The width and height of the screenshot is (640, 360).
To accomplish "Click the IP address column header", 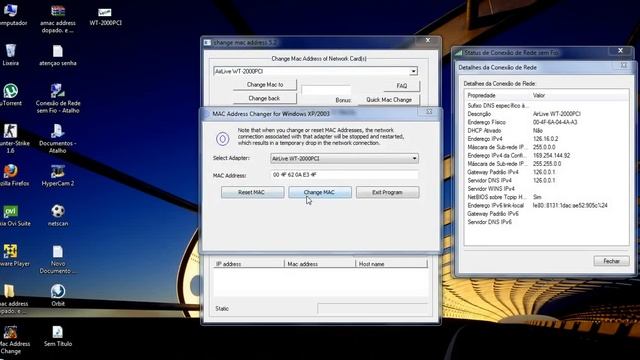I will pyautogui.click(x=249, y=264).
